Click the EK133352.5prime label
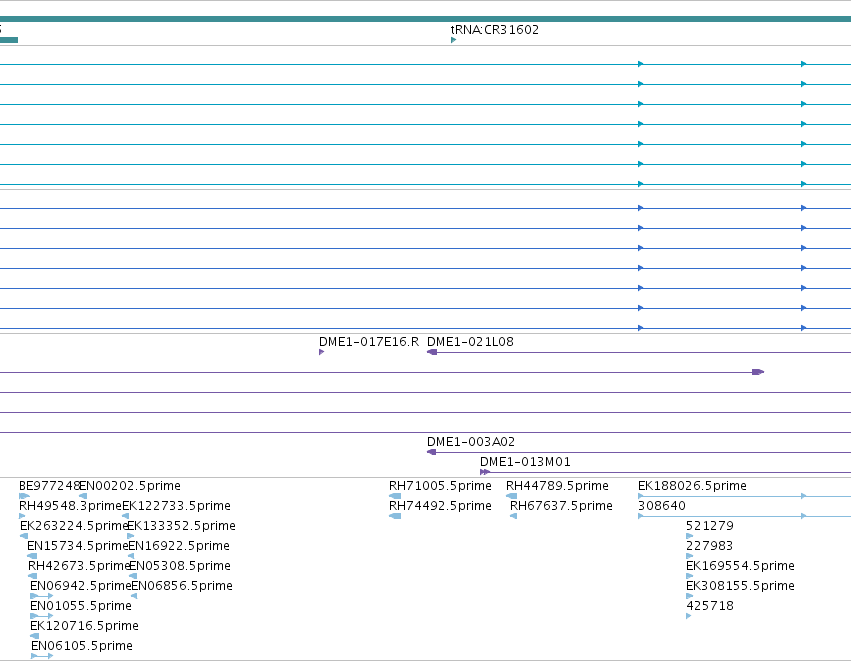The width and height of the screenshot is (851, 661). 181,526
